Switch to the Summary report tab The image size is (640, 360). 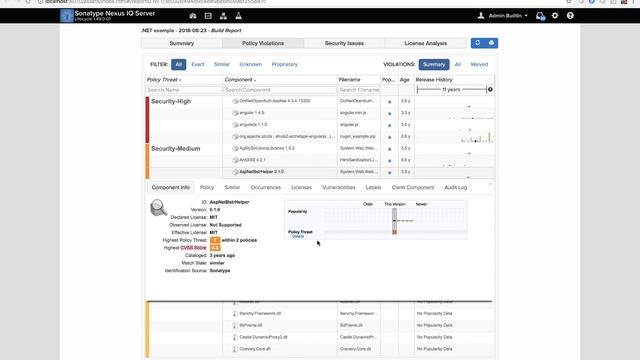point(182,43)
